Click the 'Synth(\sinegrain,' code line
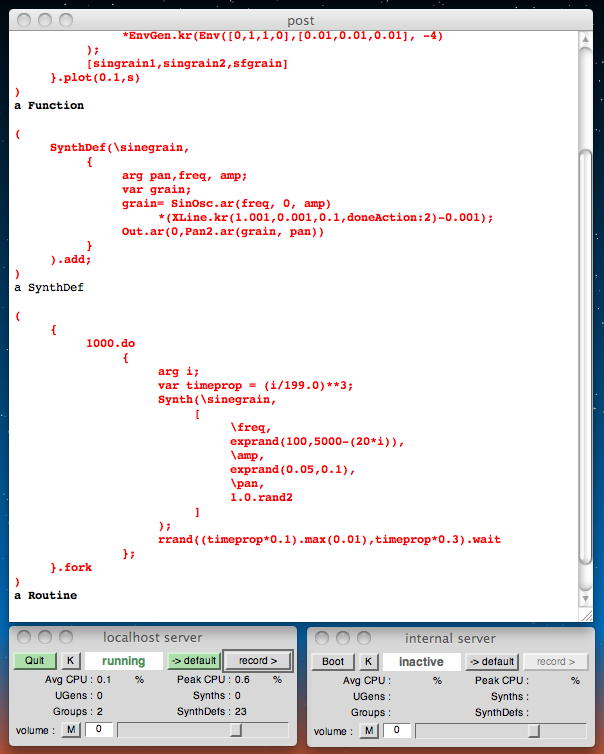 coord(217,400)
